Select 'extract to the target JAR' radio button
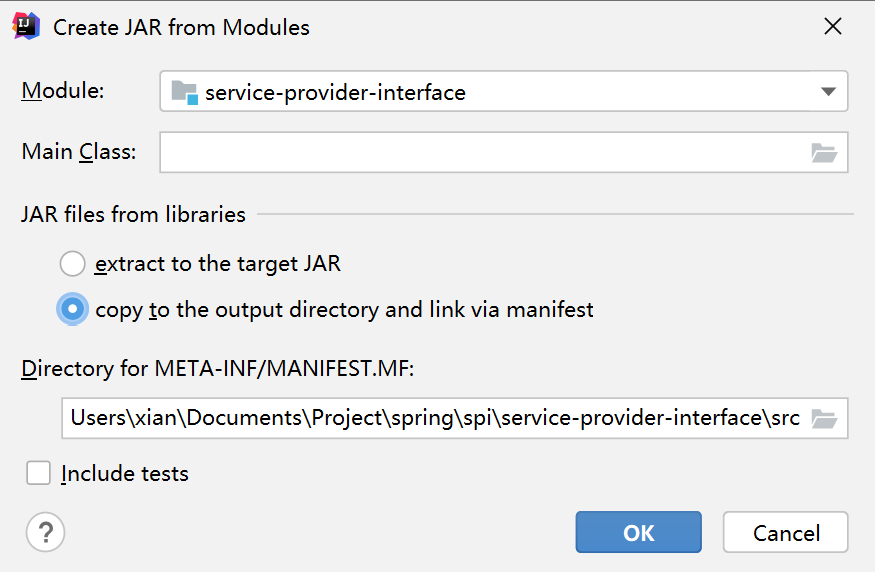This screenshot has height=572, width=875. [73, 264]
